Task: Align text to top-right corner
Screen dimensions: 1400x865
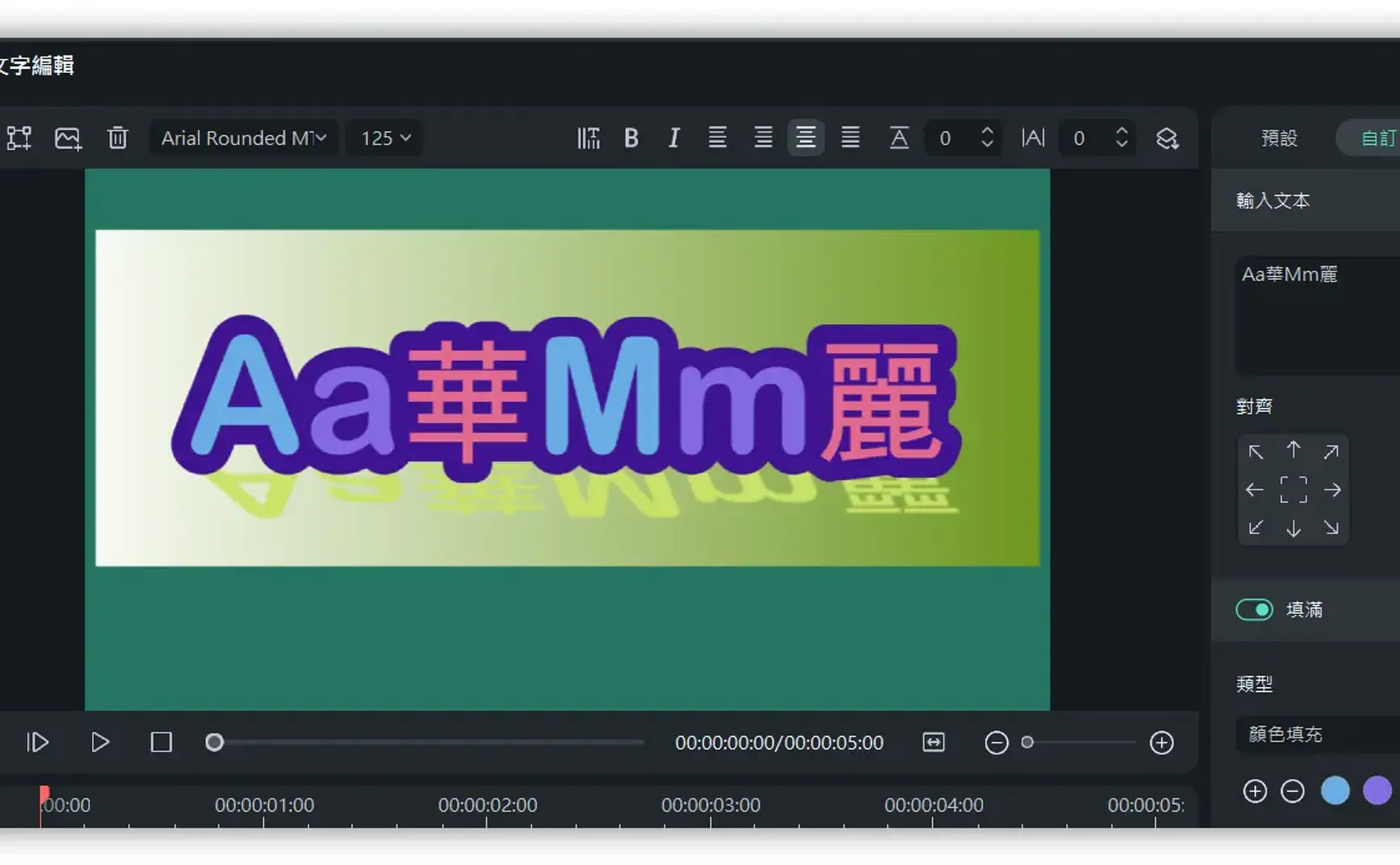Action: [x=1331, y=452]
